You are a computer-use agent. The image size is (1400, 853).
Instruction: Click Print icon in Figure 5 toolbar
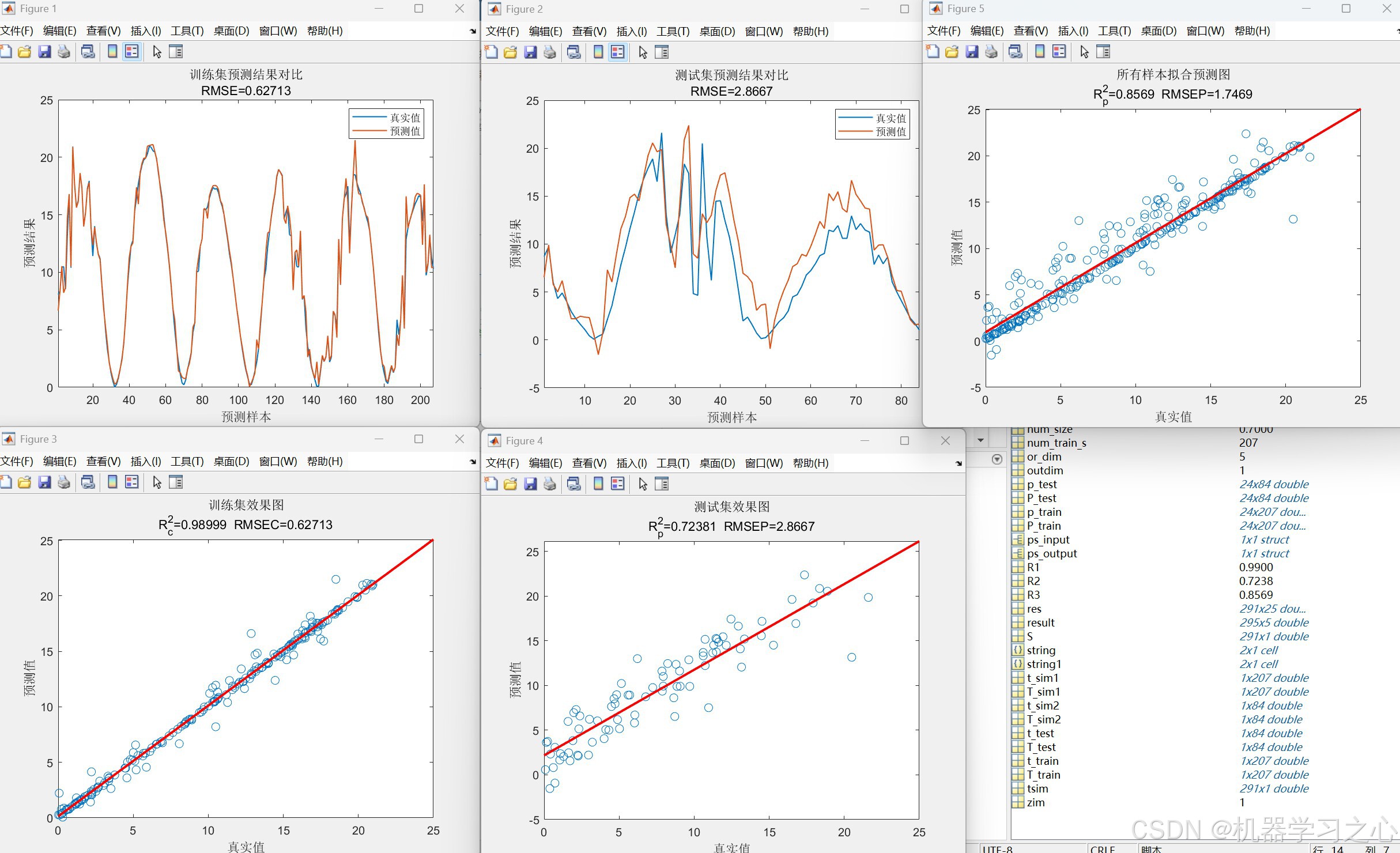[x=991, y=52]
